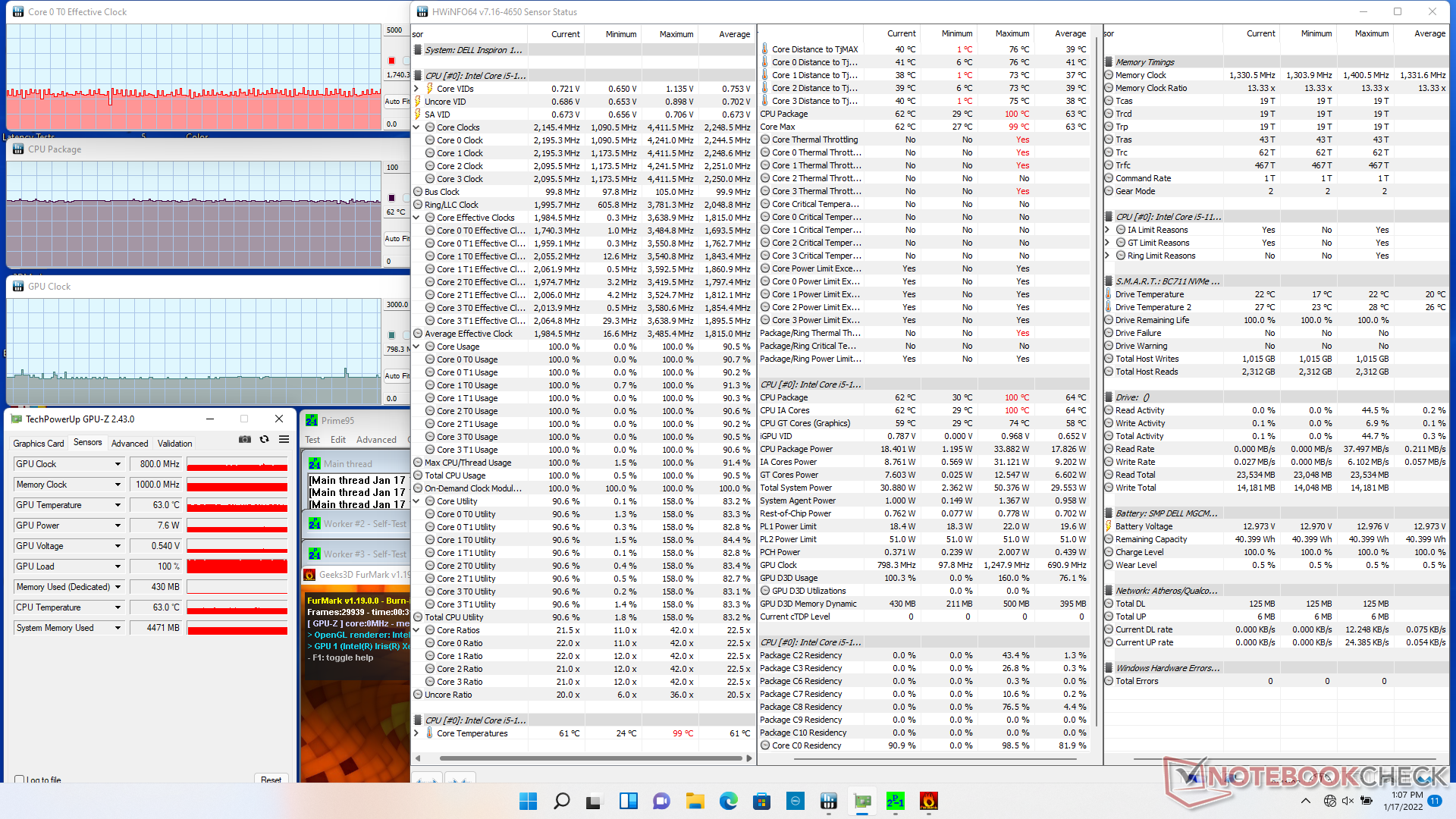Click HWiNFO left pane horizontal scrollbar

pyautogui.click(x=590, y=758)
